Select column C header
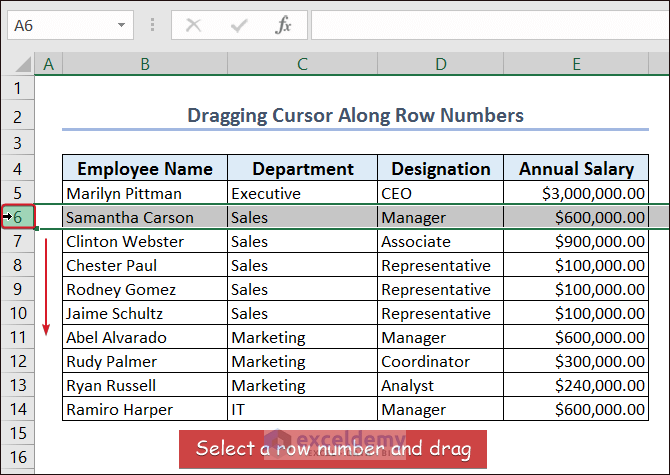This screenshot has width=670, height=475. click(302, 64)
